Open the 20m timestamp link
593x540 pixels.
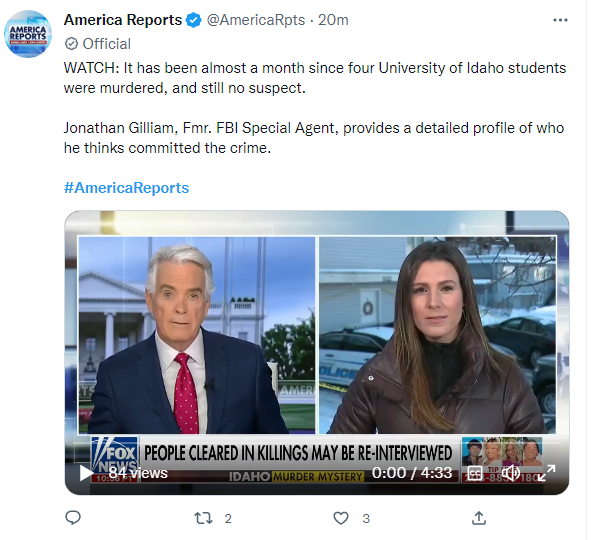pos(333,20)
